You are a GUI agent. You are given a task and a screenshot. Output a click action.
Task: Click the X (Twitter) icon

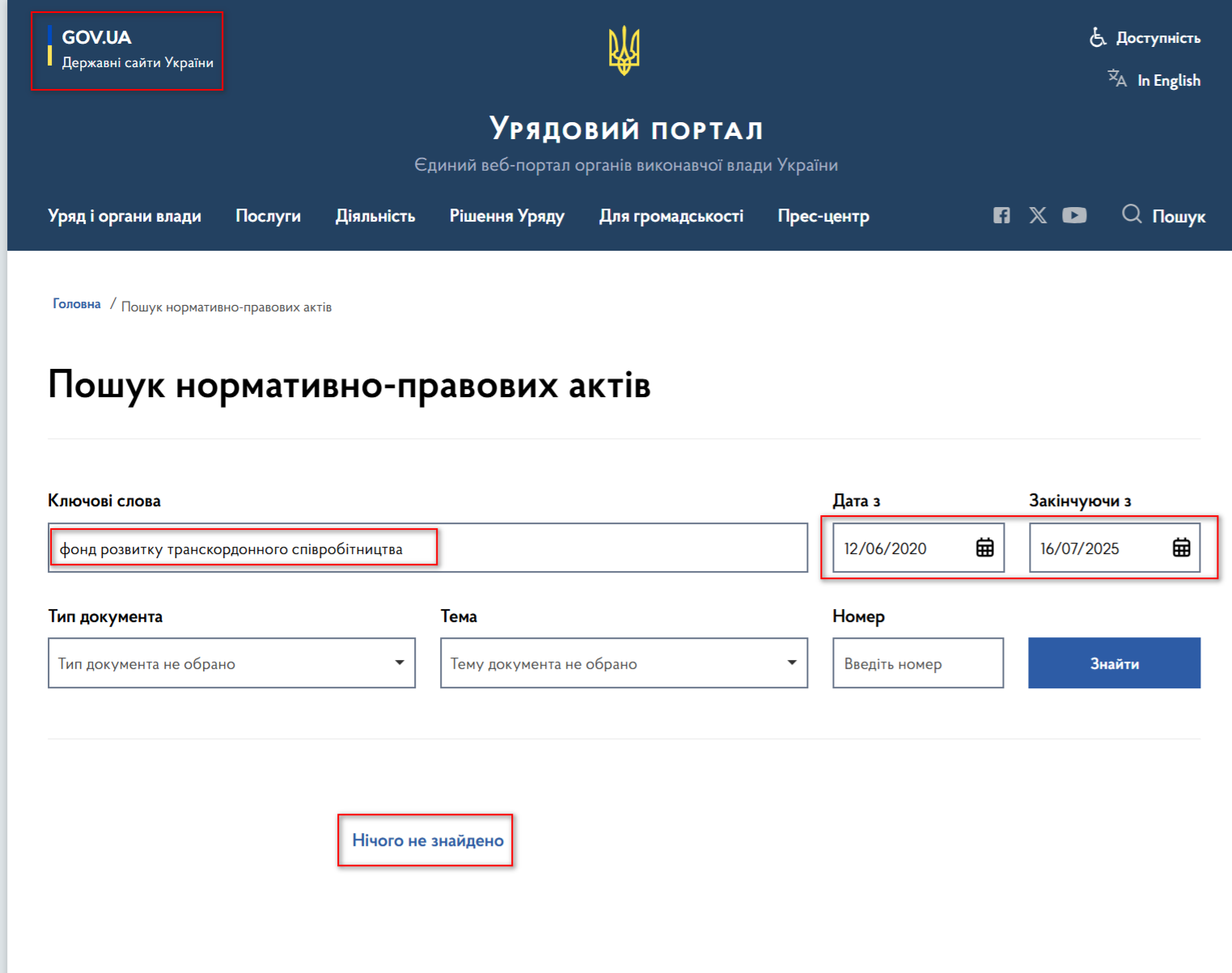point(1038,215)
